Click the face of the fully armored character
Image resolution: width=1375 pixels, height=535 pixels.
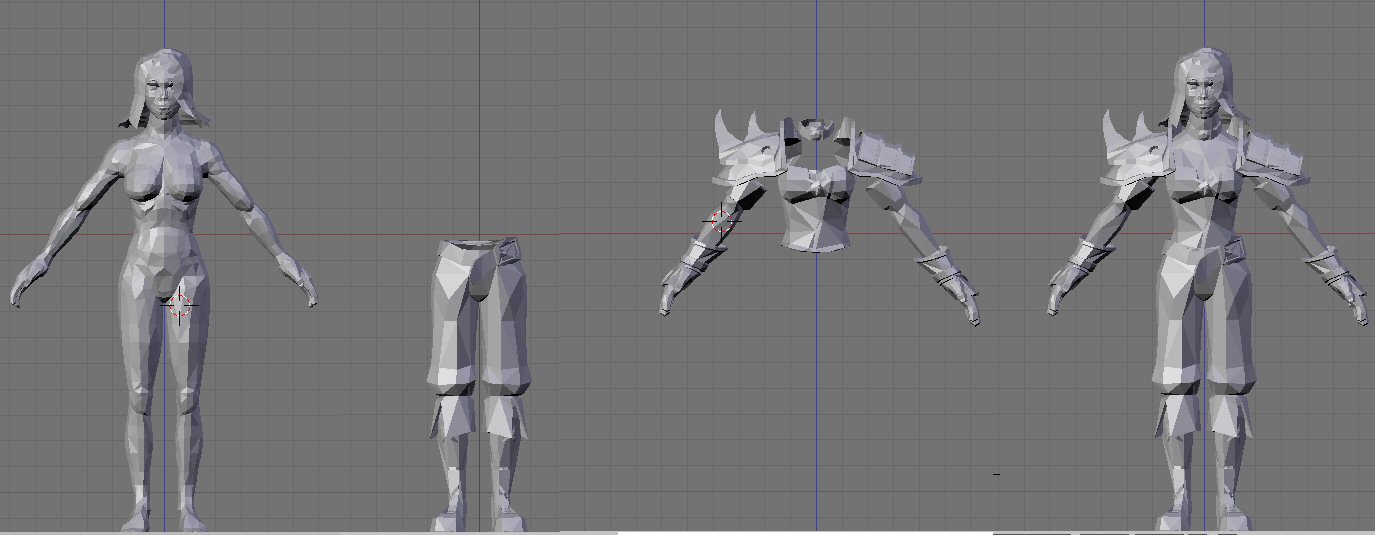(x=1204, y=93)
